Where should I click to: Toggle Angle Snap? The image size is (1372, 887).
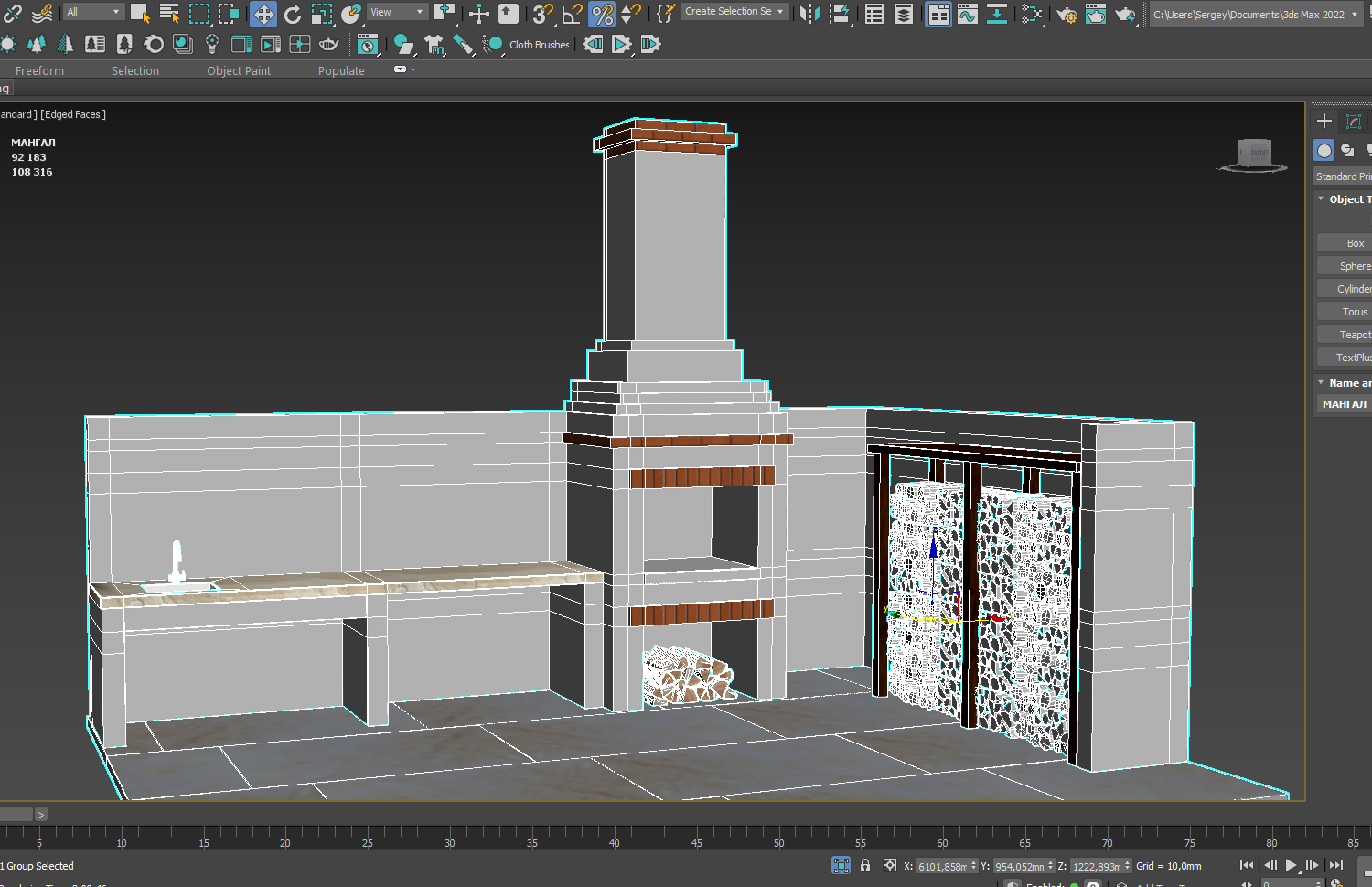(x=573, y=14)
